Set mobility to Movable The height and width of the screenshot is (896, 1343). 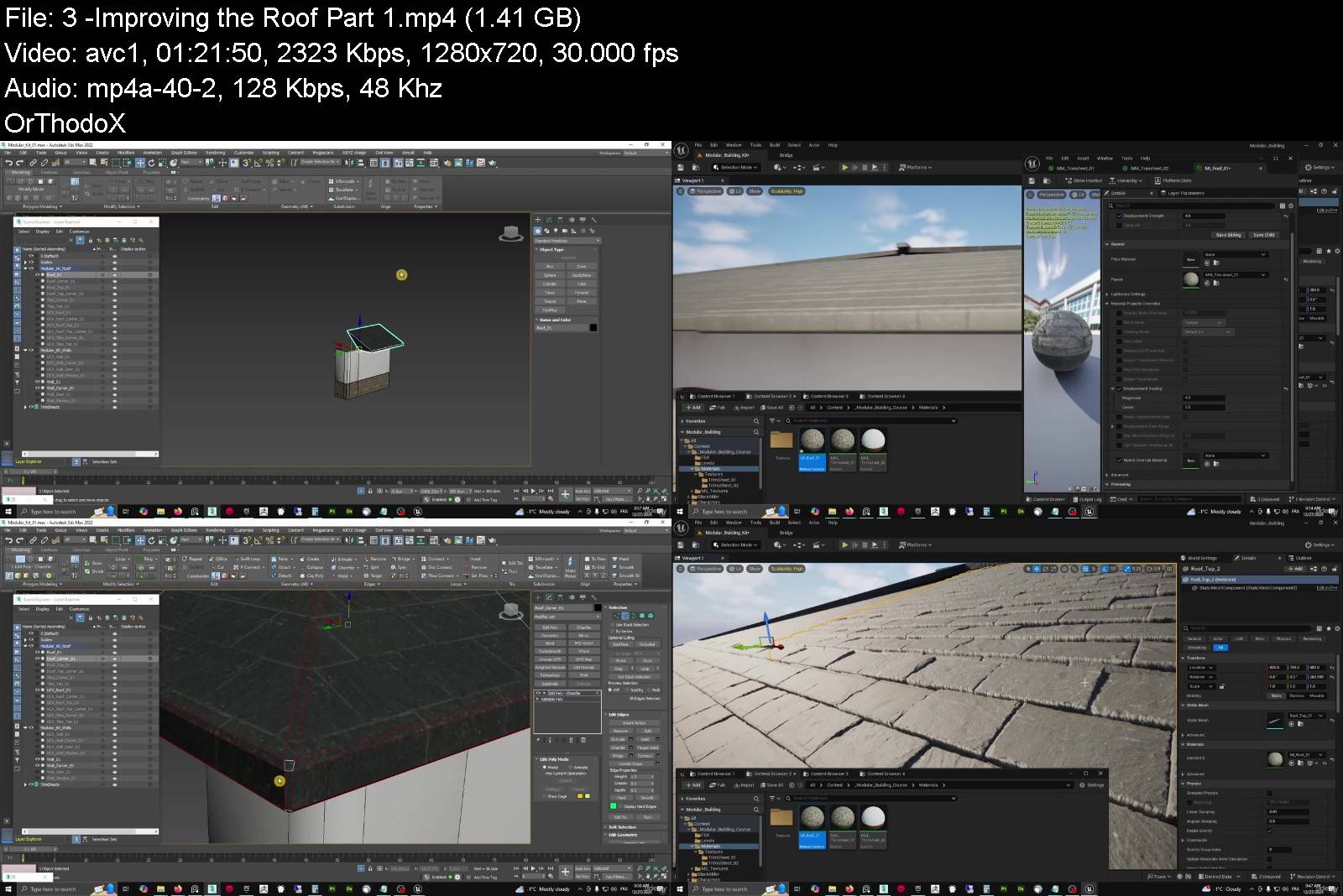(x=1316, y=695)
